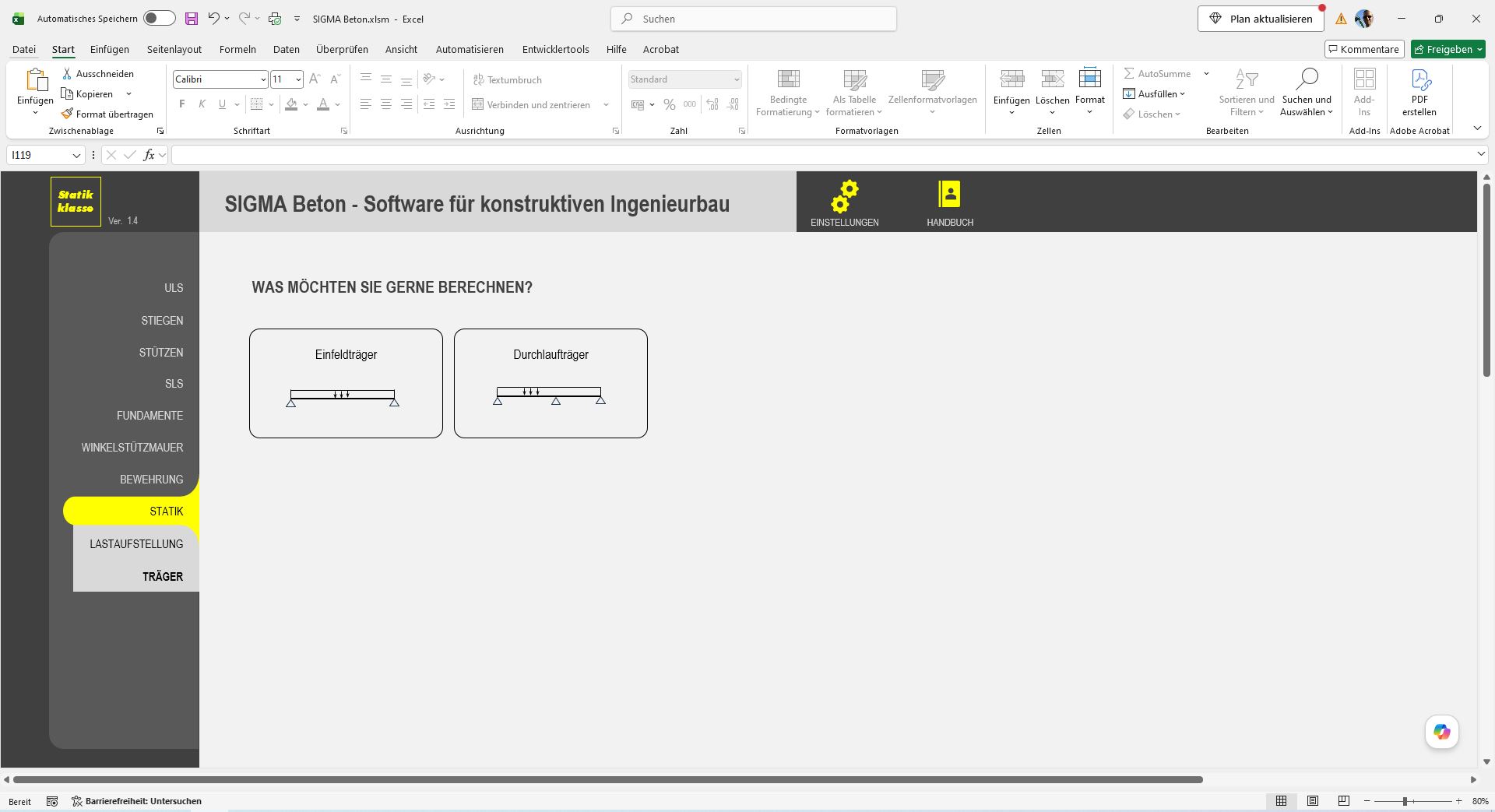This screenshot has width=1495, height=812.
Task: Switch to the Formeln tab
Action: (237, 49)
